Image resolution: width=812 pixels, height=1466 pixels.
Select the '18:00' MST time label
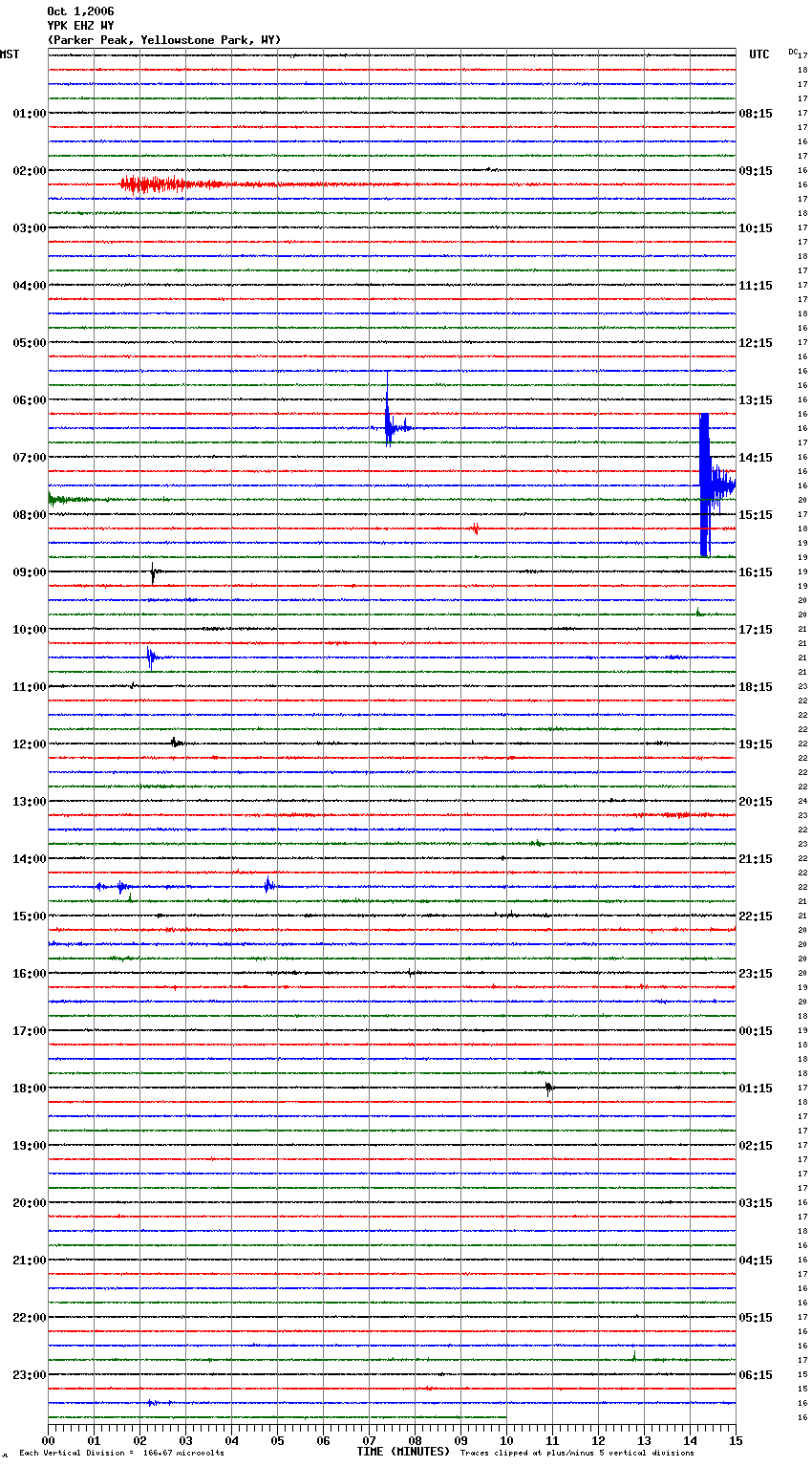(30, 1089)
